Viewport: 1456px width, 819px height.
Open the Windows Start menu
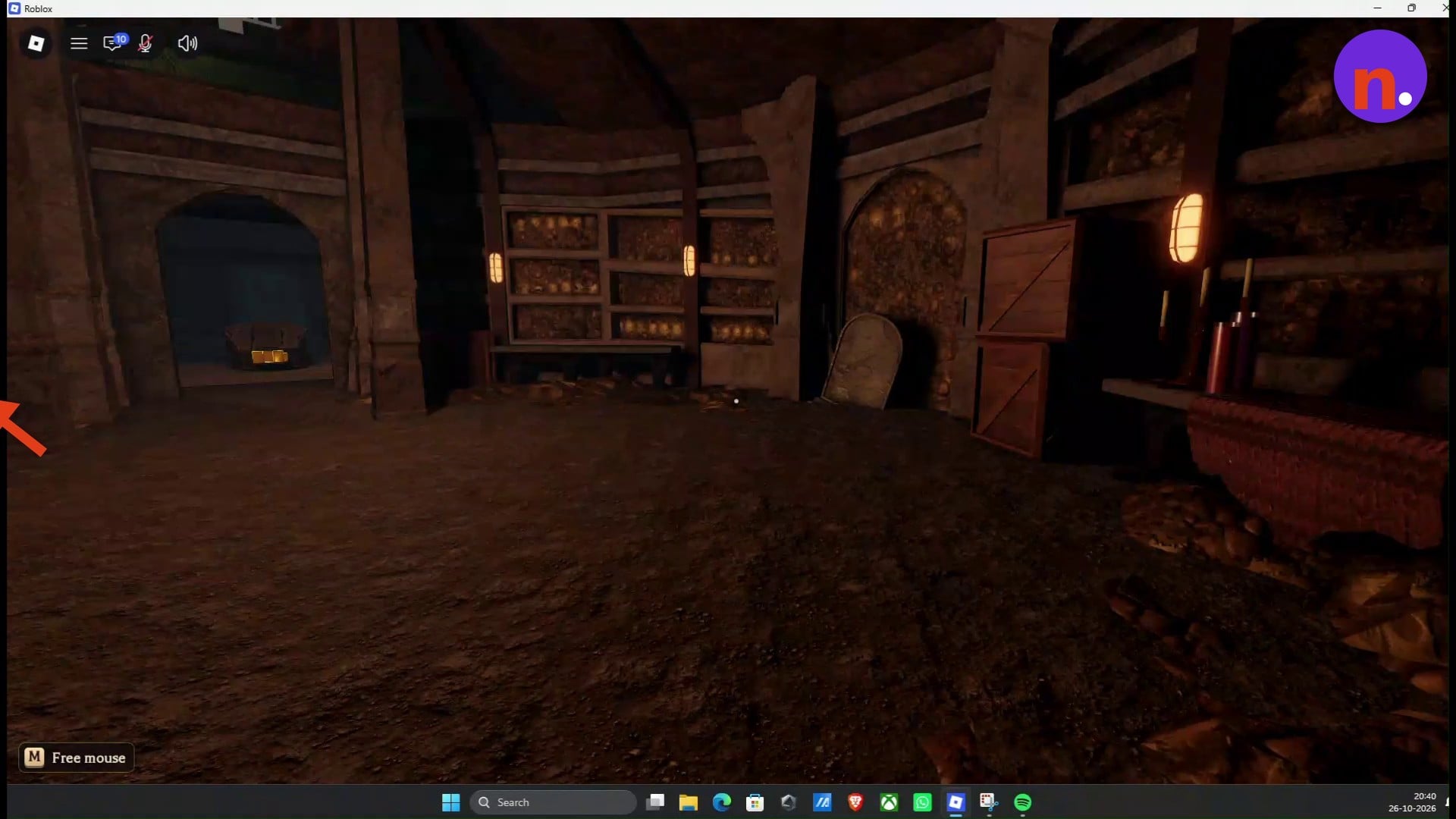[x=450, y=802]
